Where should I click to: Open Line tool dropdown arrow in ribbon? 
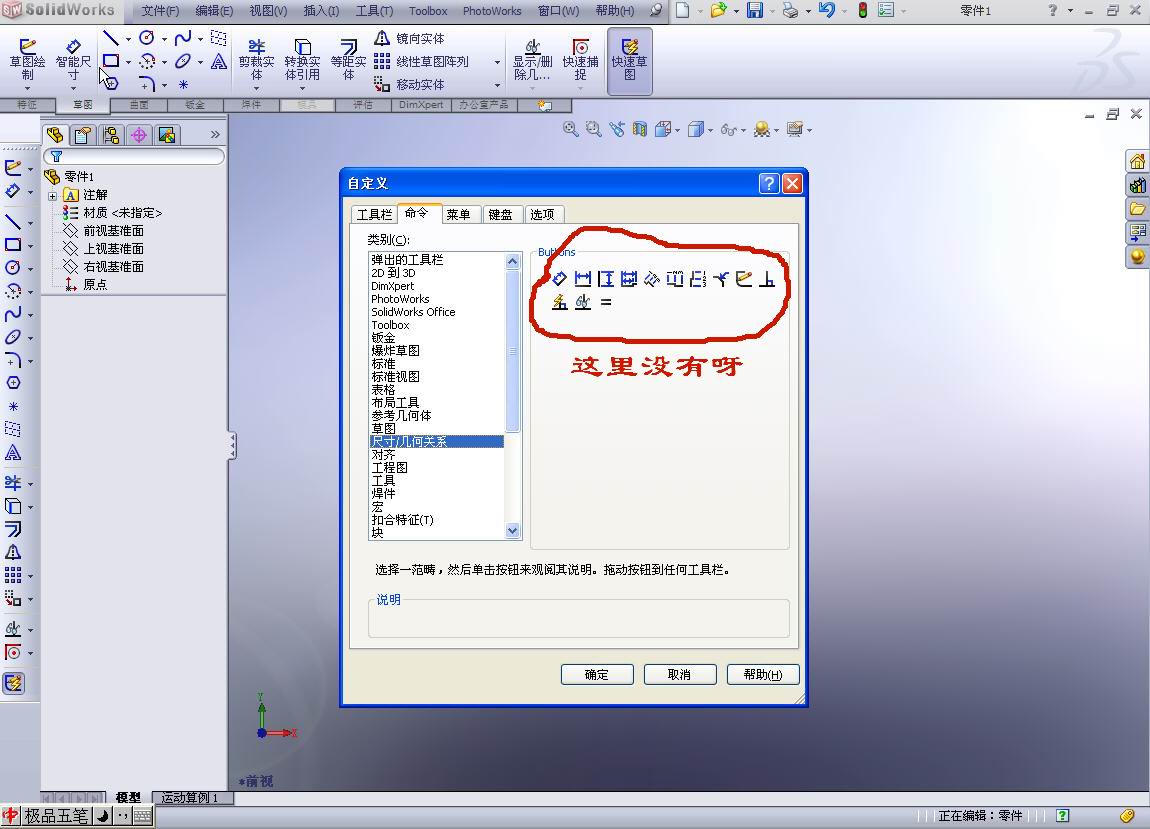tap(128, 38)
